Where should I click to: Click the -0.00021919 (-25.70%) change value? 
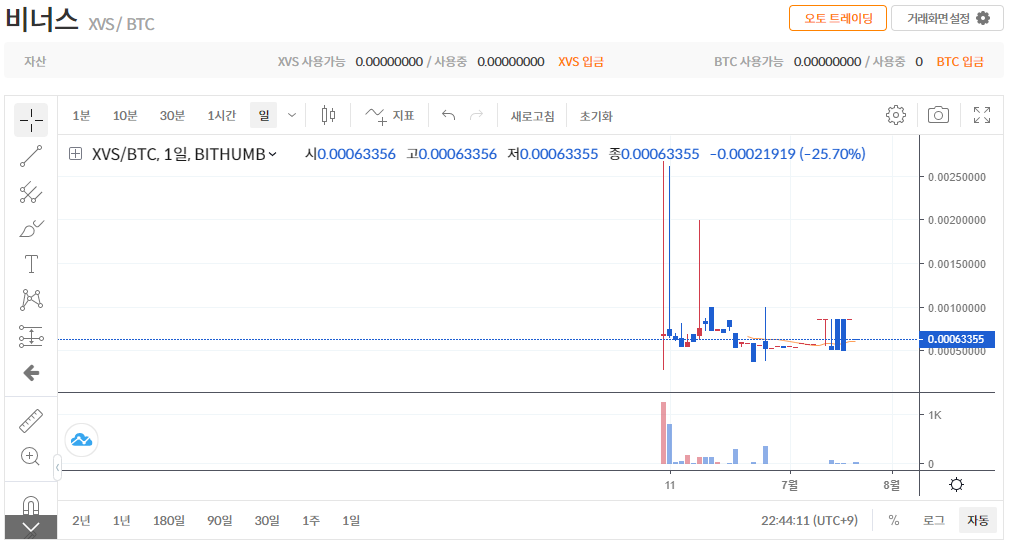788,154
